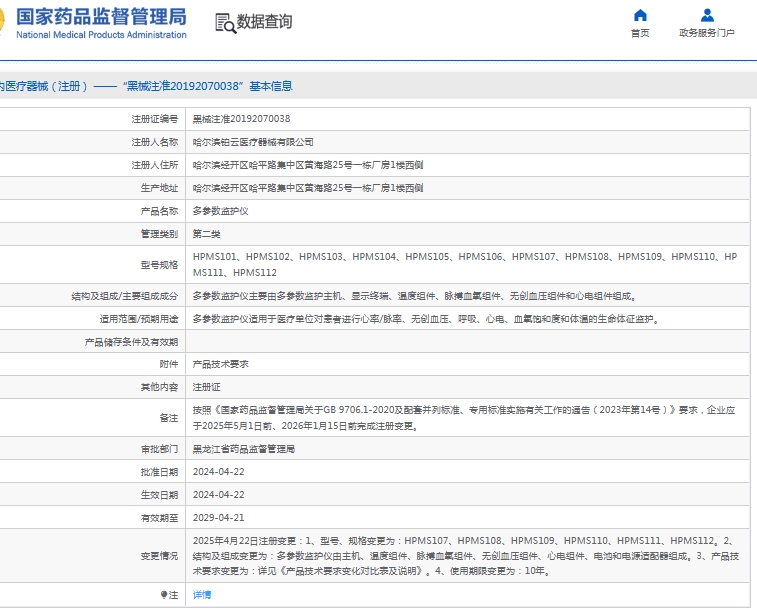Click the 国家药品监督管理局 logo title
The height and width of the screenshot is (615, 757).
click(x=101, y=17)
